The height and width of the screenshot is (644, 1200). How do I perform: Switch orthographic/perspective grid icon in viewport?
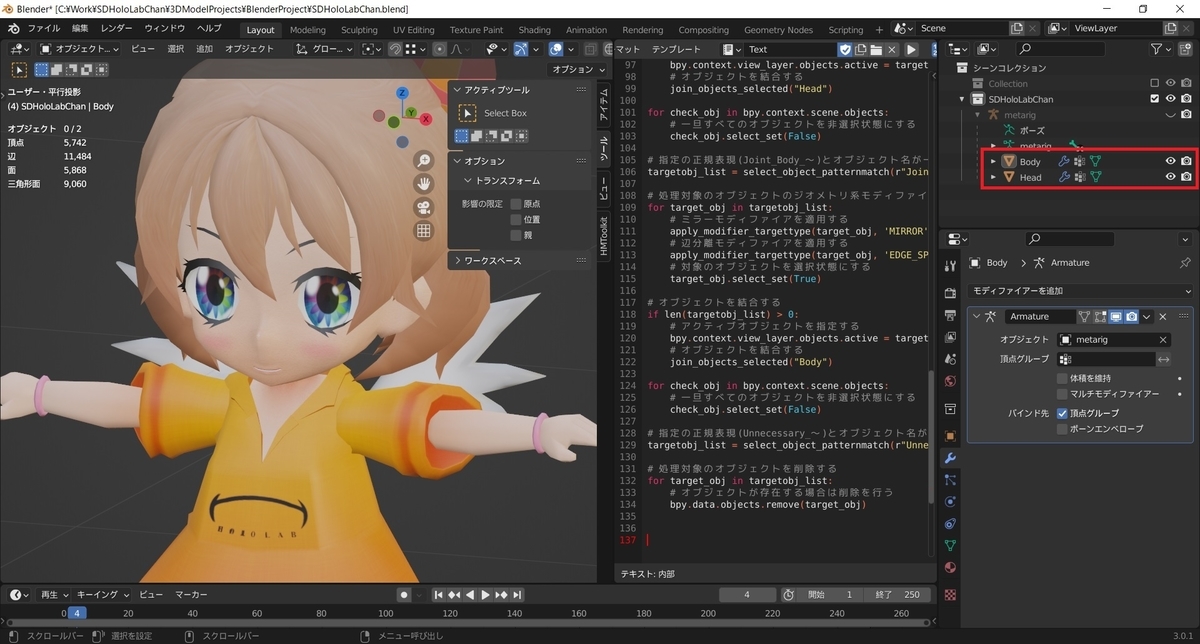click(424, 231)
